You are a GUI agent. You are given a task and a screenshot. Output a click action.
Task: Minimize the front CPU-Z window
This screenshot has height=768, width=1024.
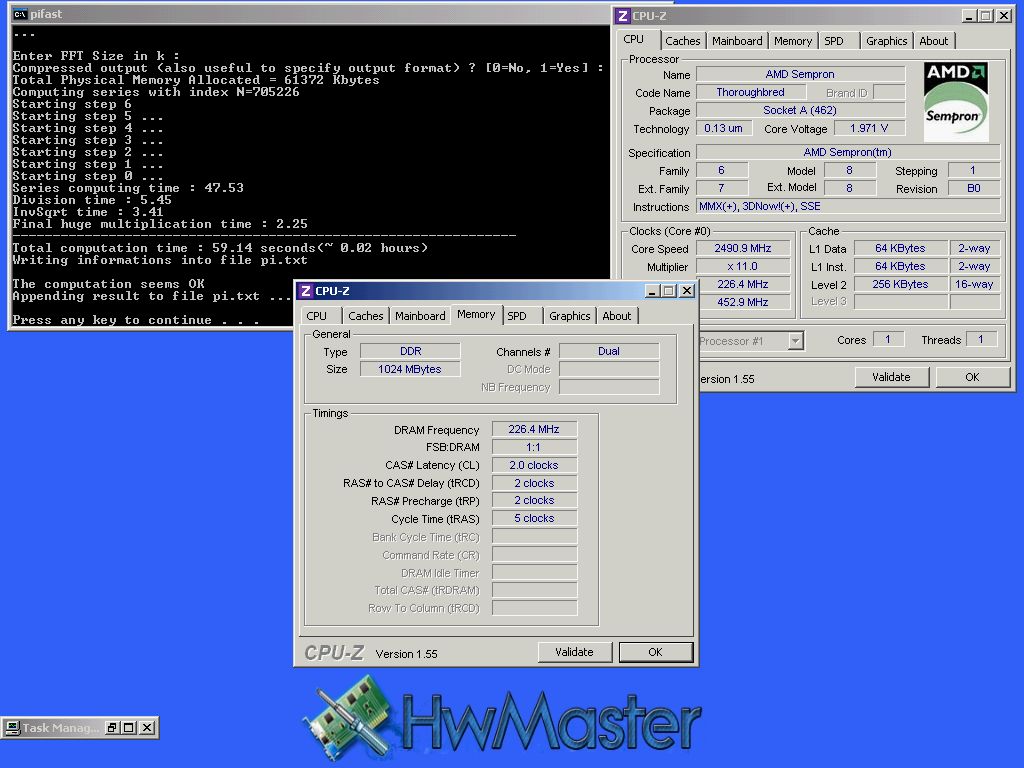coord(652,291)
